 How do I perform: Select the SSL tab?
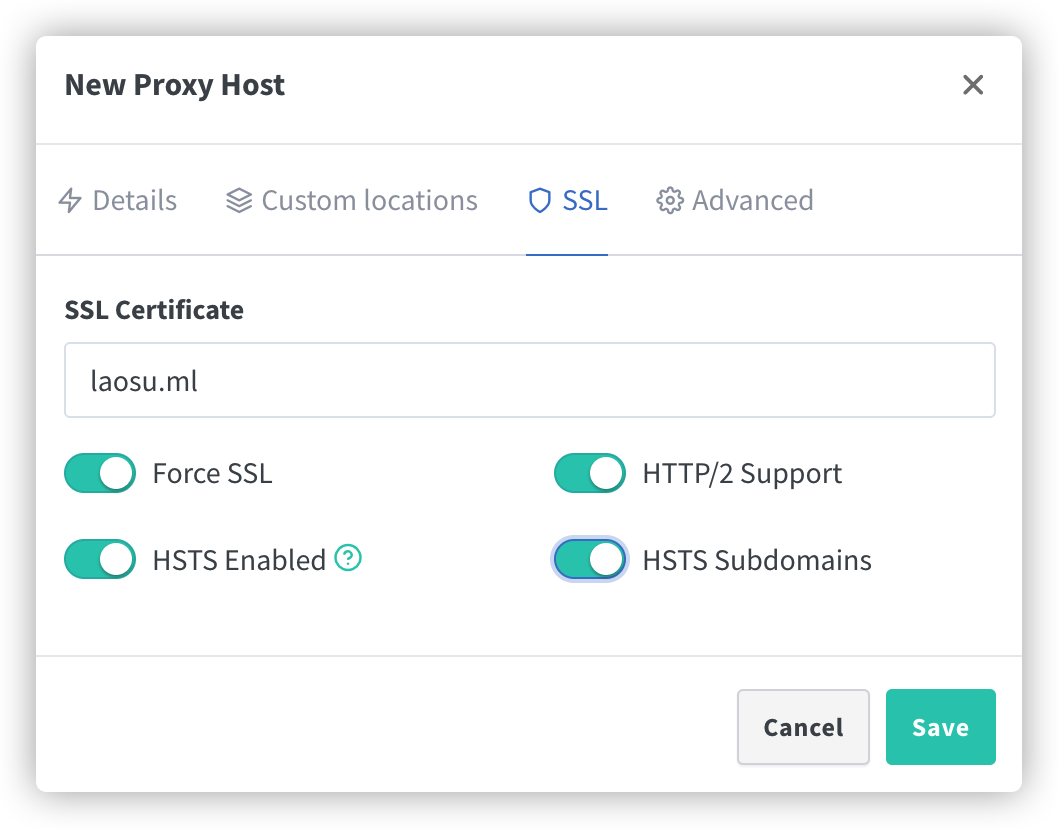coord(567,200)
